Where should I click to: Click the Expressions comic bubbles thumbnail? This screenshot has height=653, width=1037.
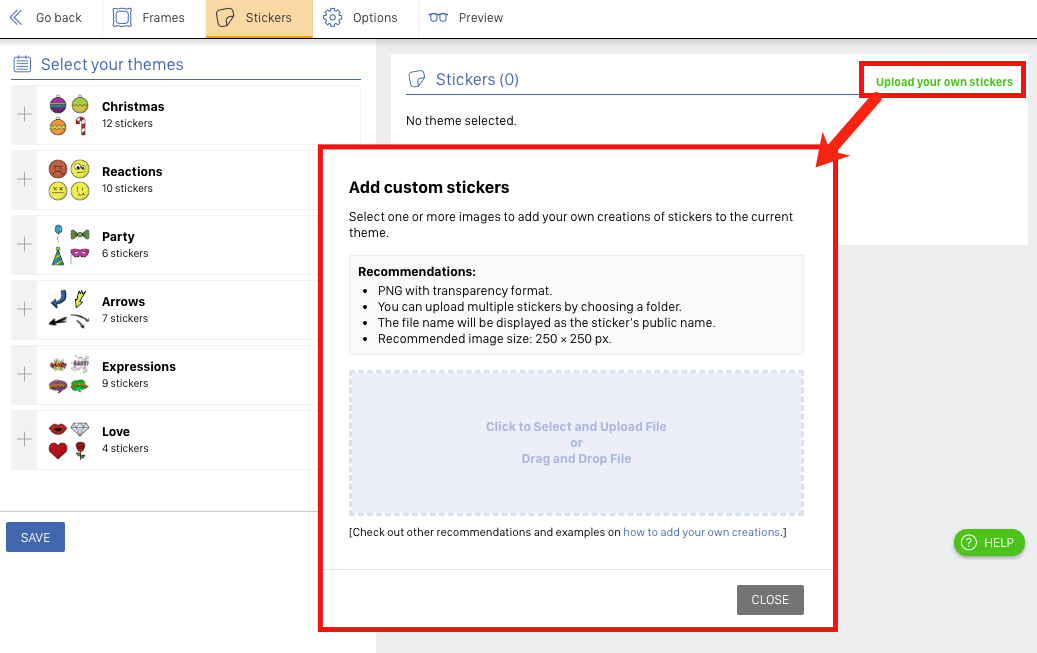(x=69, y=374)
